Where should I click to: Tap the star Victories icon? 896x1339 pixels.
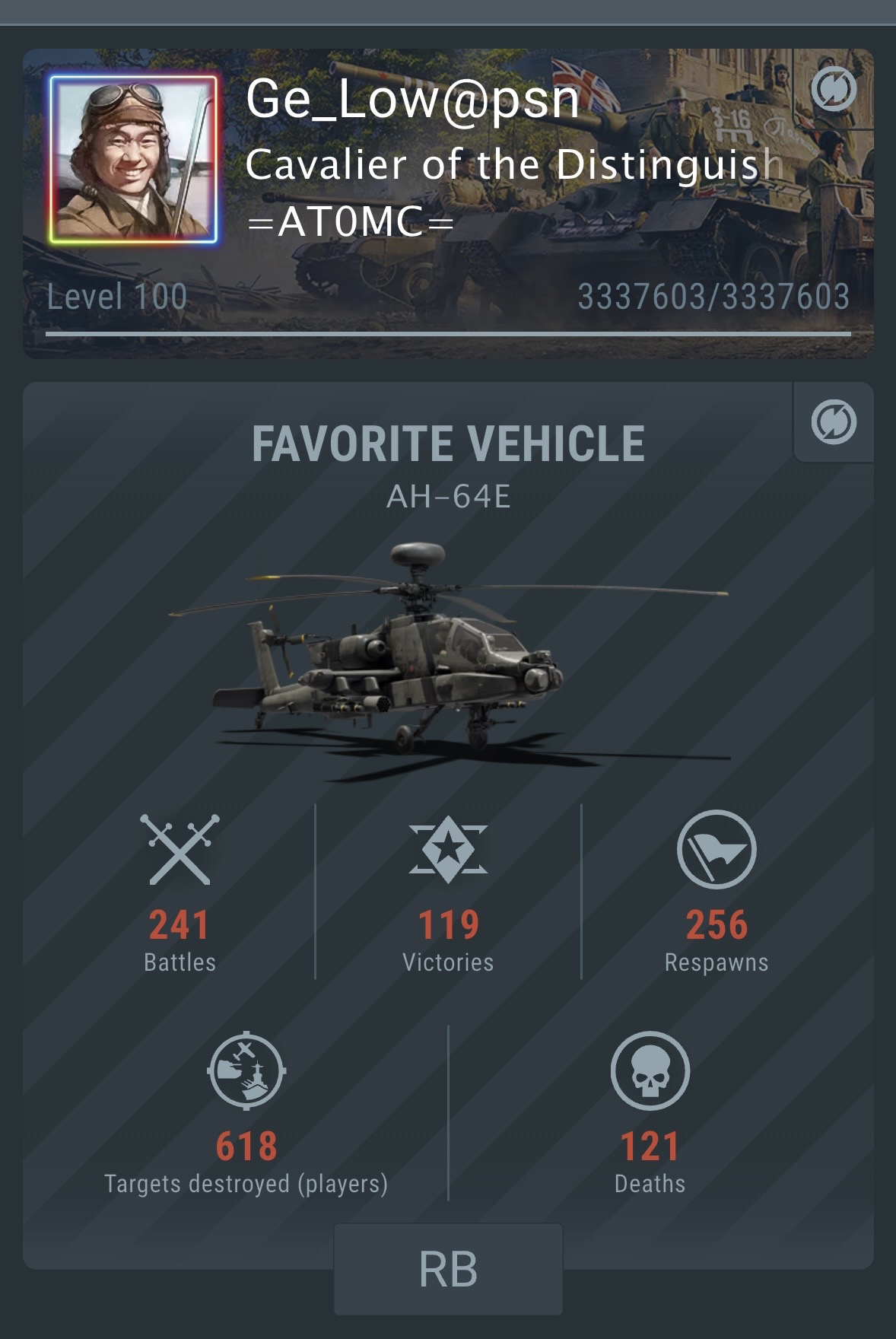coord(448,849)
